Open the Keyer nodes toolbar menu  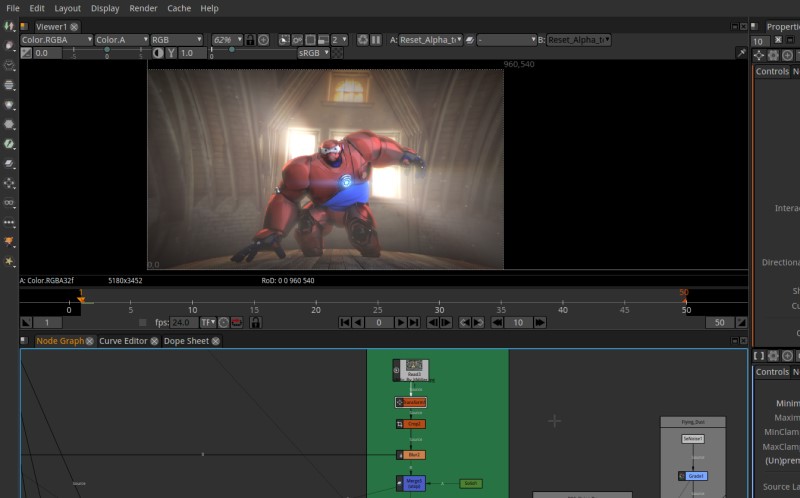point(9,144)
